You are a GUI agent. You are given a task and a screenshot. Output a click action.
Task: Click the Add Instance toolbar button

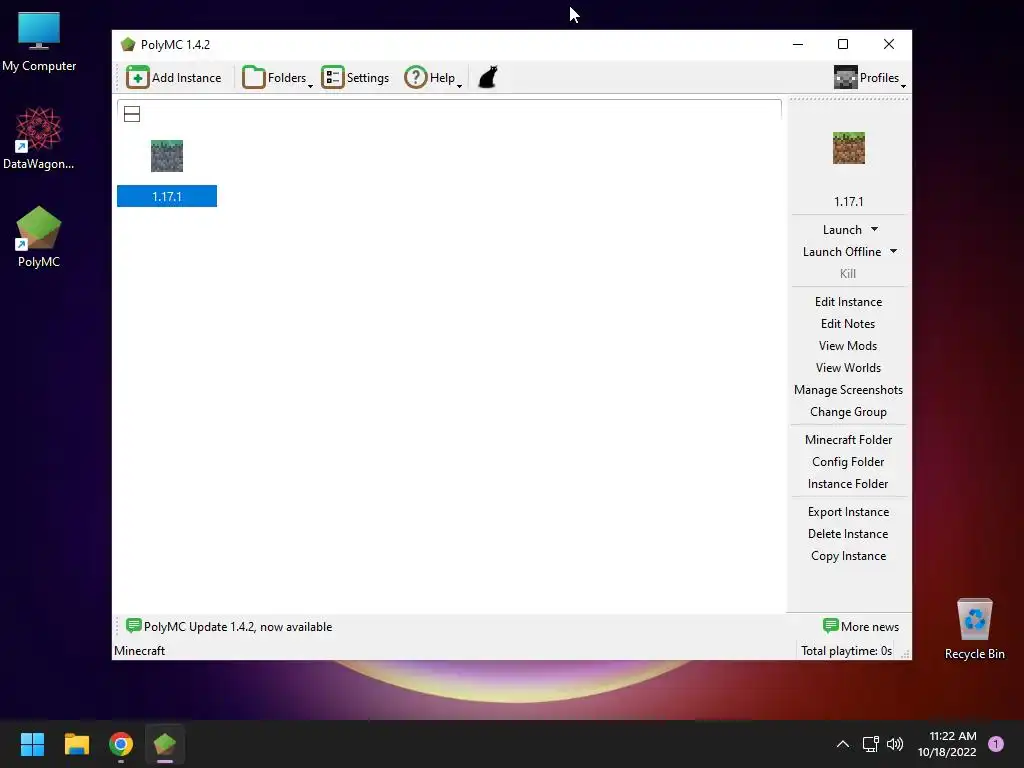(x=174, y=78)
